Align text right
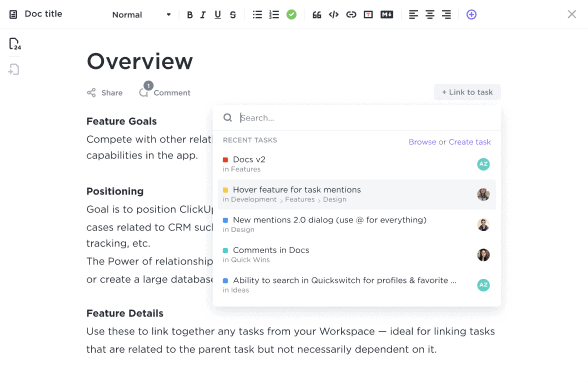This screenshot has width=588, height=391. click(x=446, y=15)
